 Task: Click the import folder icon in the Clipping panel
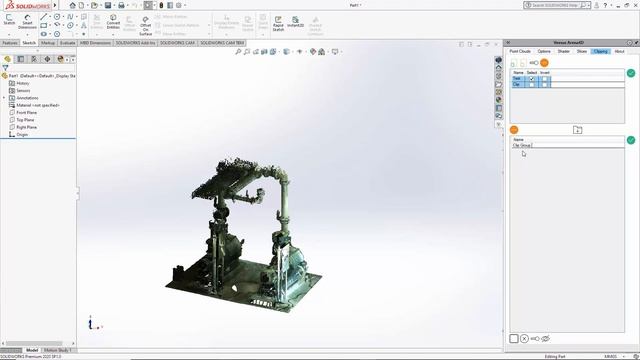(577, 130)
